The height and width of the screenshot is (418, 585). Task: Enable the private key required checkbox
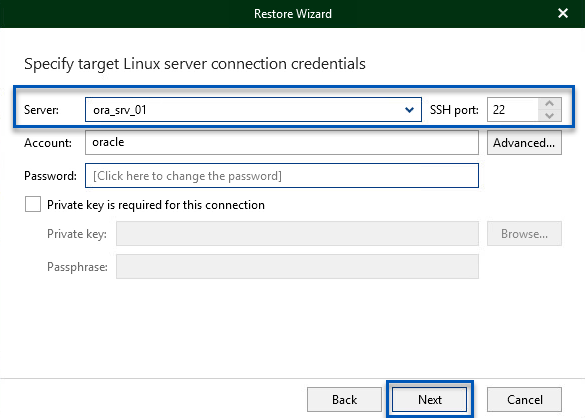(33, 205)
